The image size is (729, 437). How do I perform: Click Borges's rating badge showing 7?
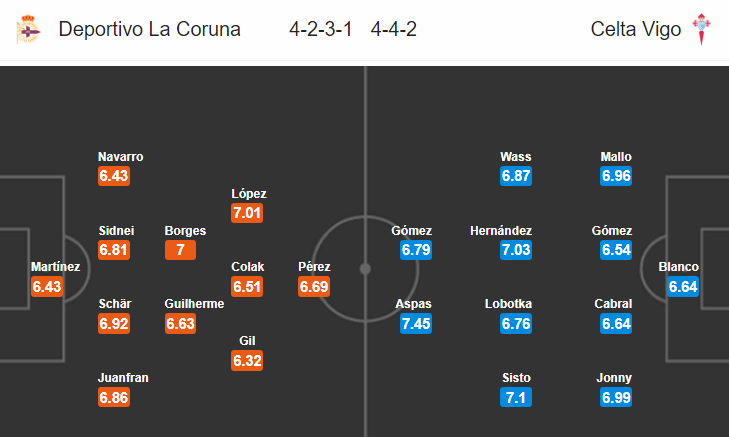[x=180, y=250]
